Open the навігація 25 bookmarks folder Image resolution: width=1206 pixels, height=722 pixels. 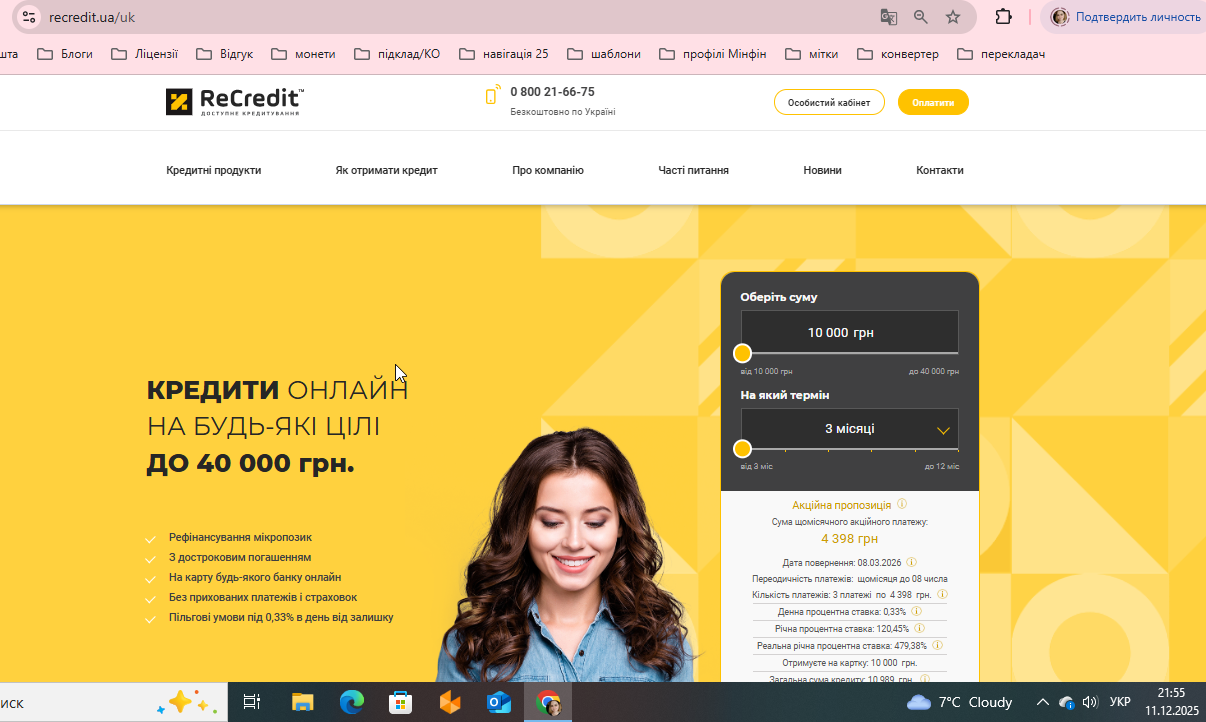pyautogui.click(x=503, y=54)
